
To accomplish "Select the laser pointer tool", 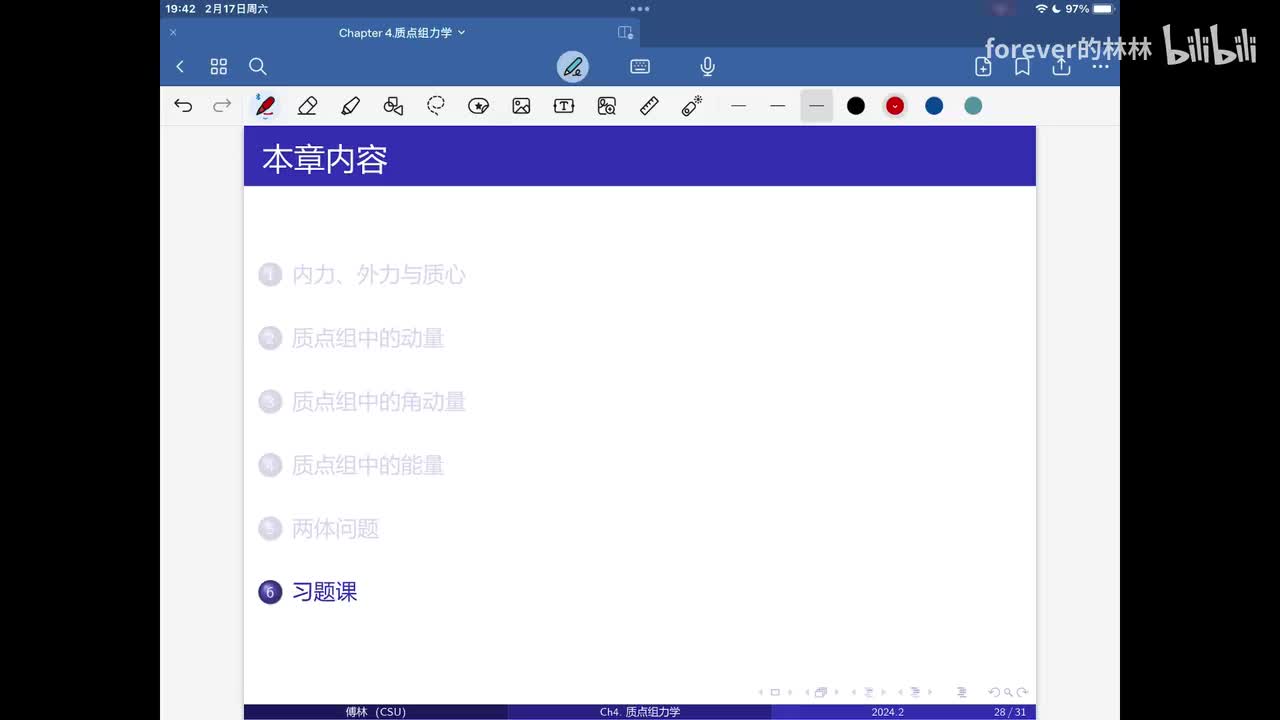I will tap(692, 105).
